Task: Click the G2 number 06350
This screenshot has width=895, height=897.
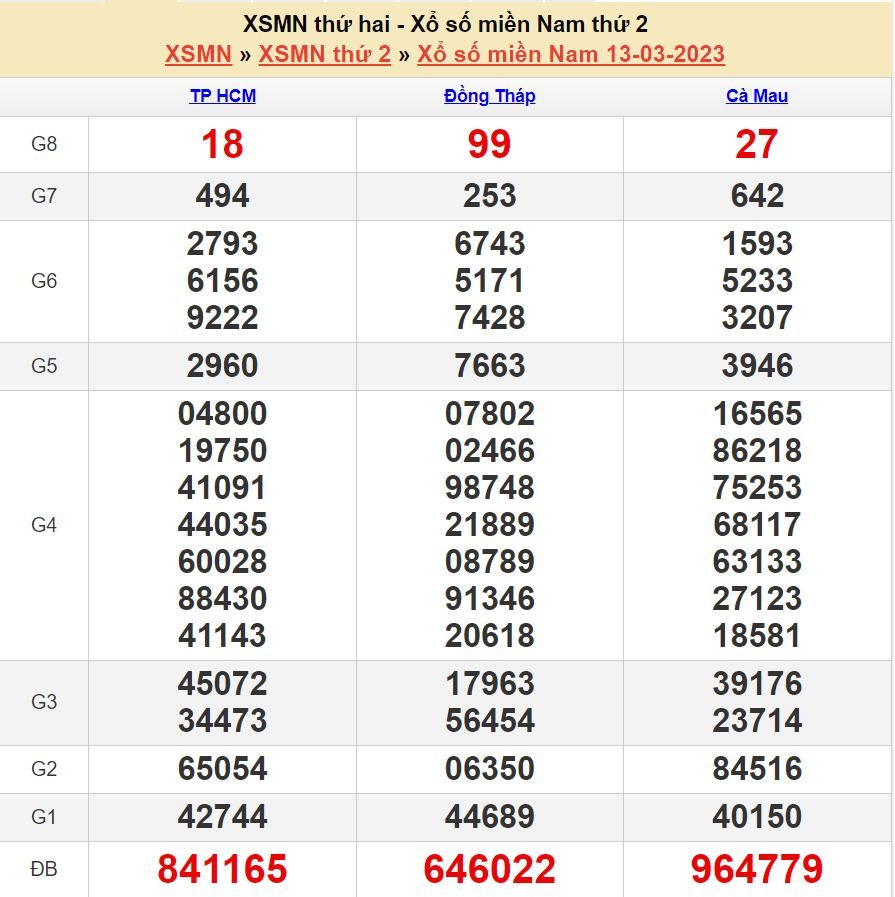Action: 490,769
